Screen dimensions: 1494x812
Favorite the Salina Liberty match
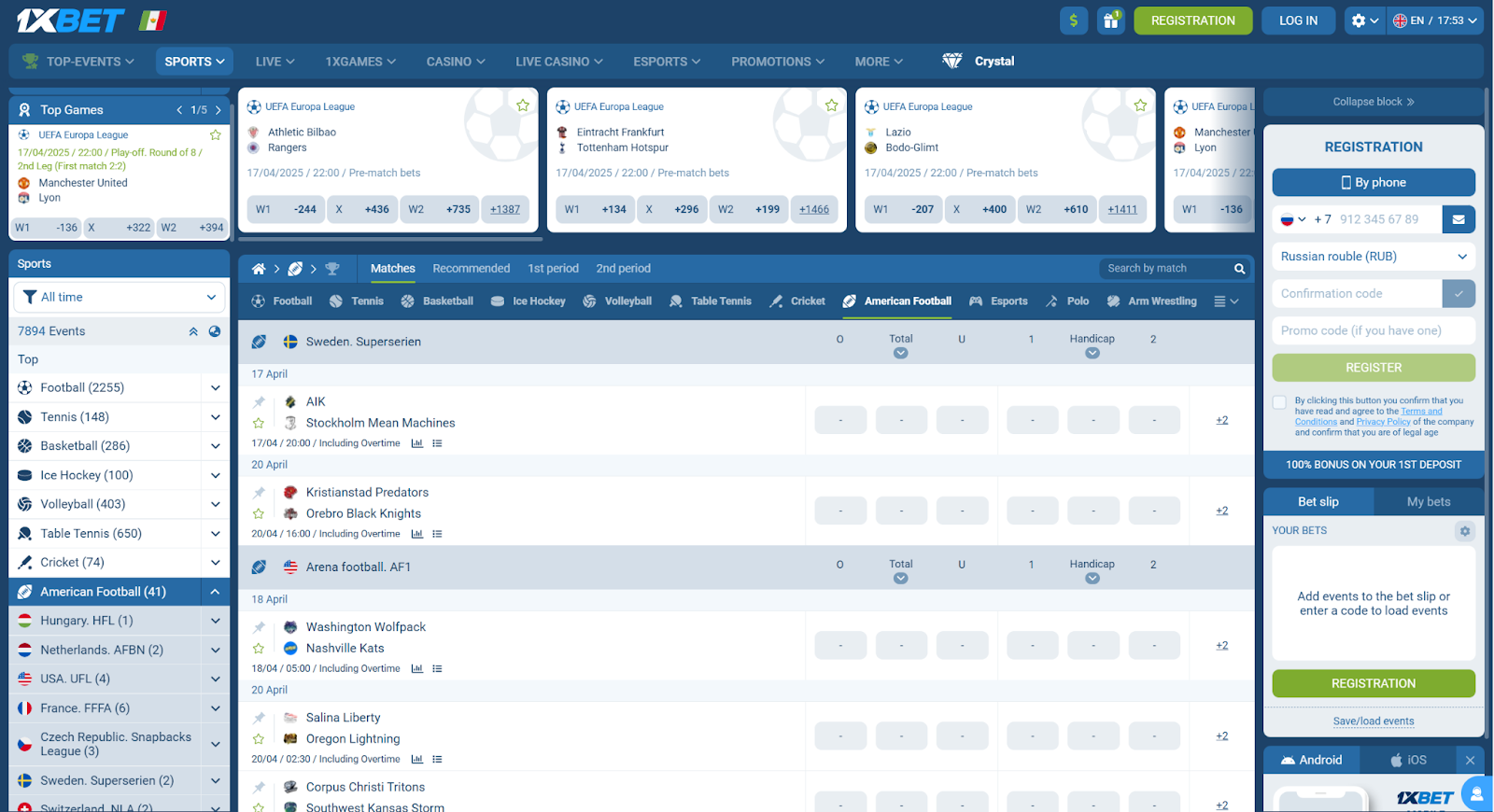pos(259,739)
